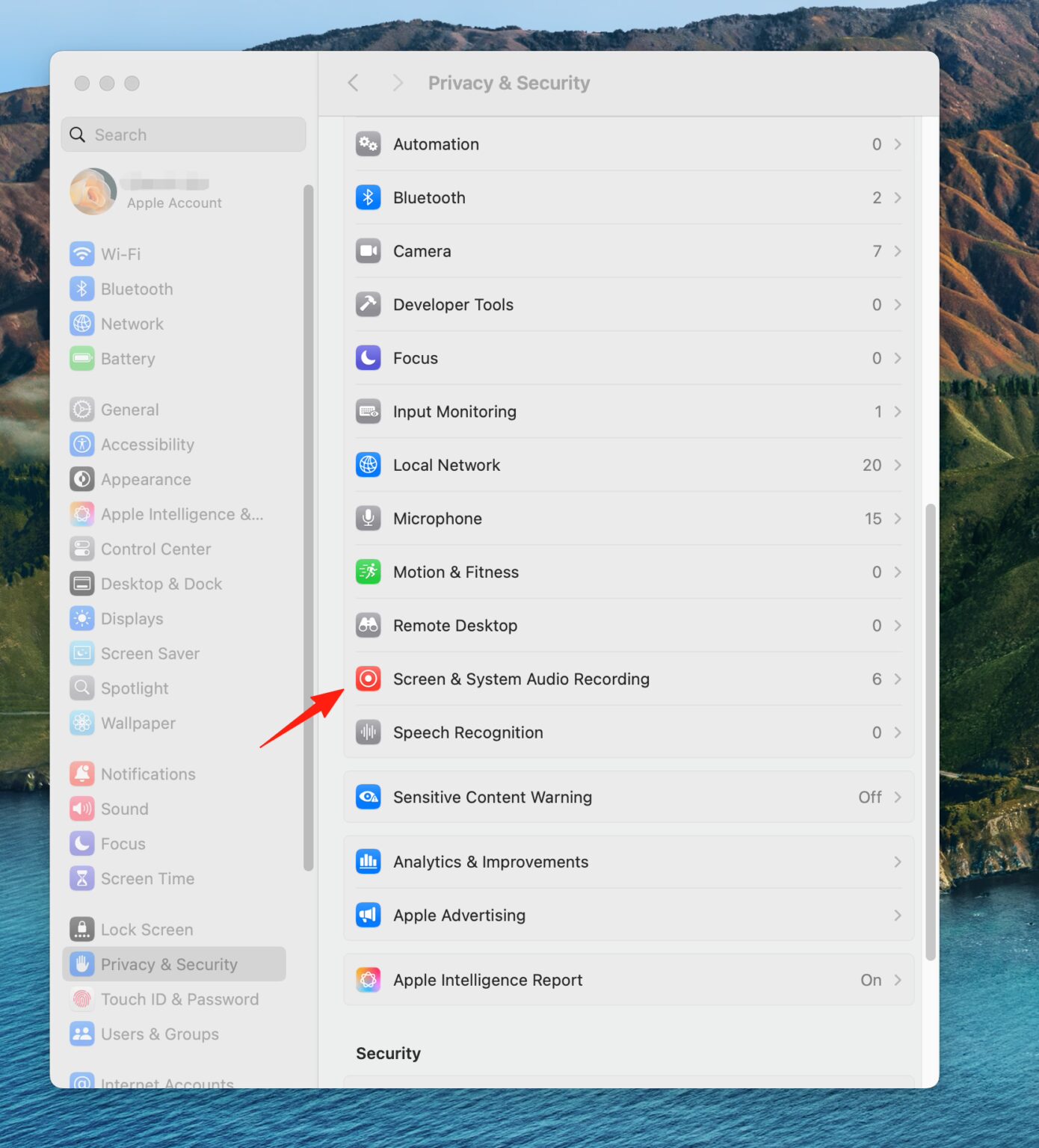Click the Search field in sidebar

[x=183, y=135]
